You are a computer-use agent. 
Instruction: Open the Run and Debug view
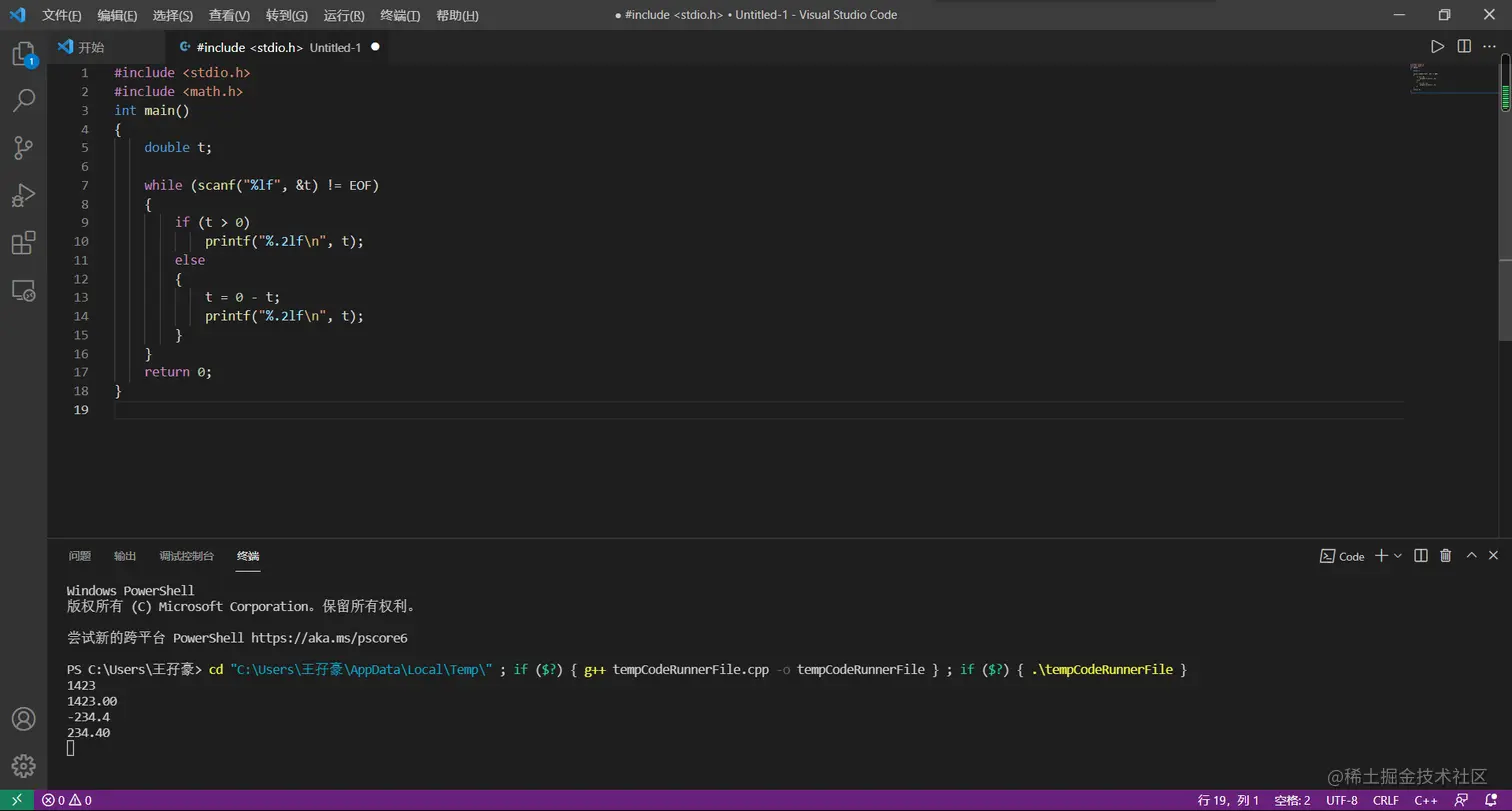(23, 195)
